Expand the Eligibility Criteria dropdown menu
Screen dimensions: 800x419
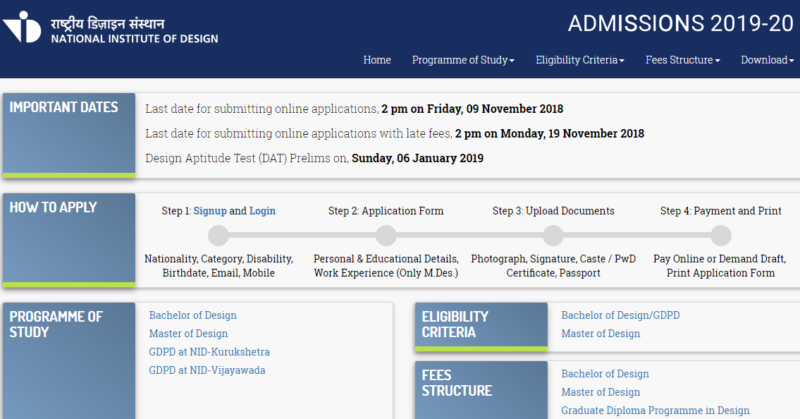pyautogui.click(x=580, y=60)
